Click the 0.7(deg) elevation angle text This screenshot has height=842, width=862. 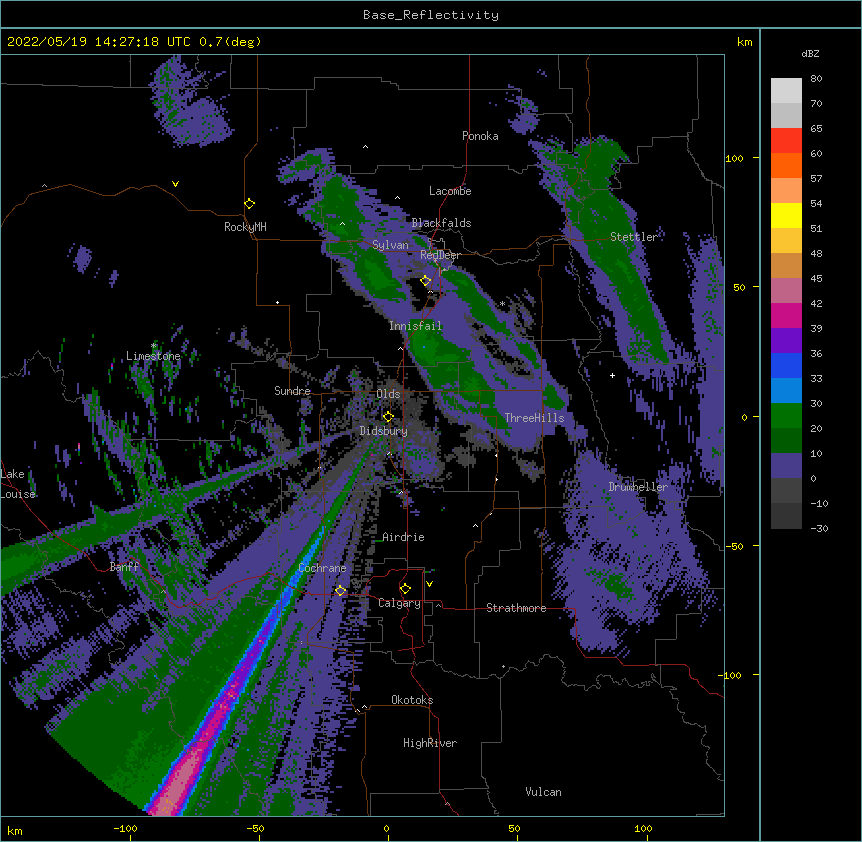click(230, 42)
